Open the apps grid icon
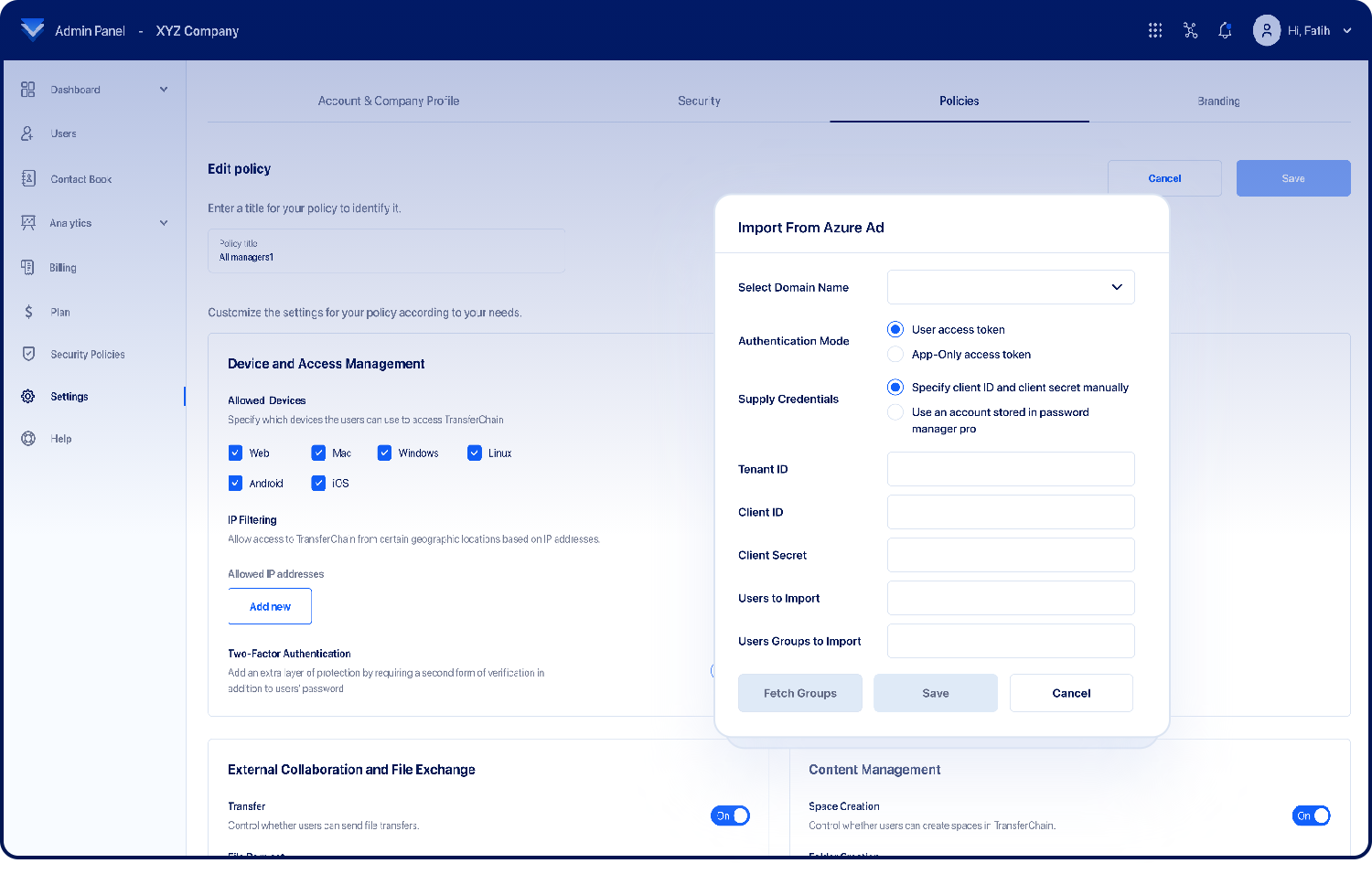The image size is (1372, 874). tap(1155, 31)
